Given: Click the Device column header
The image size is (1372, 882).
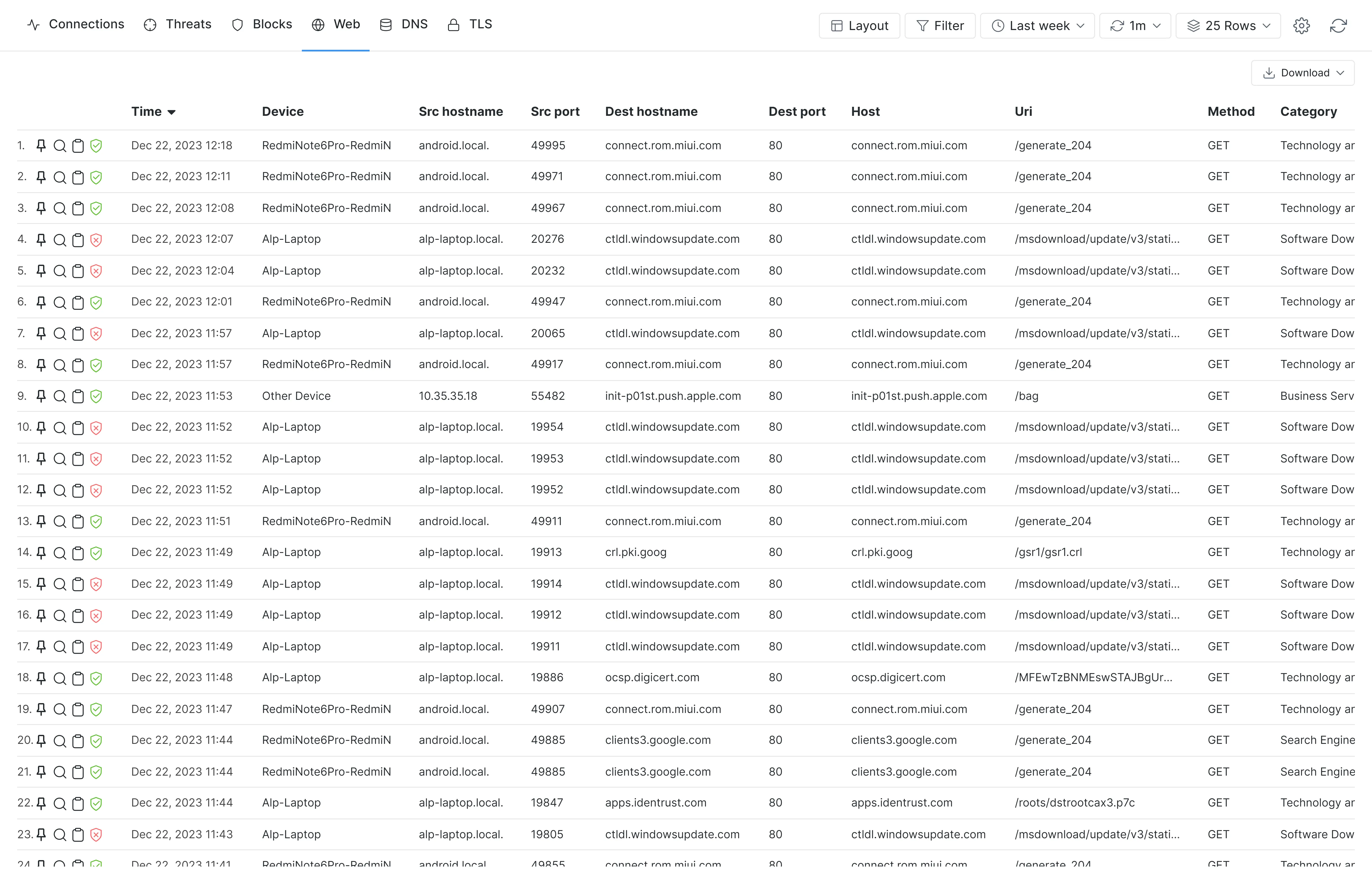Looking at the screenshot, I should pyautogui.click(x=283, y=112).
